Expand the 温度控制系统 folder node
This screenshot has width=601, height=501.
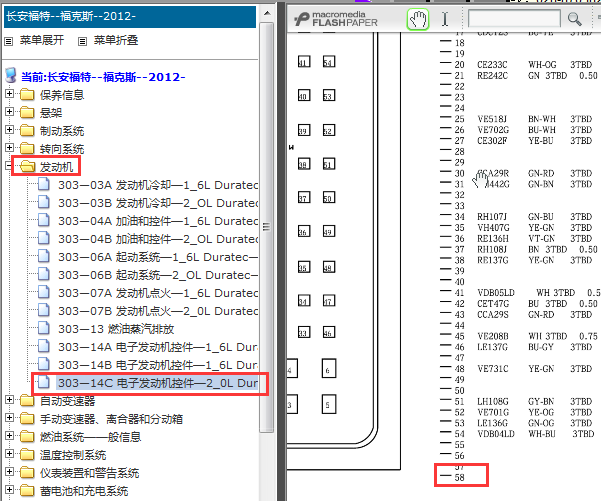[10, 454]
